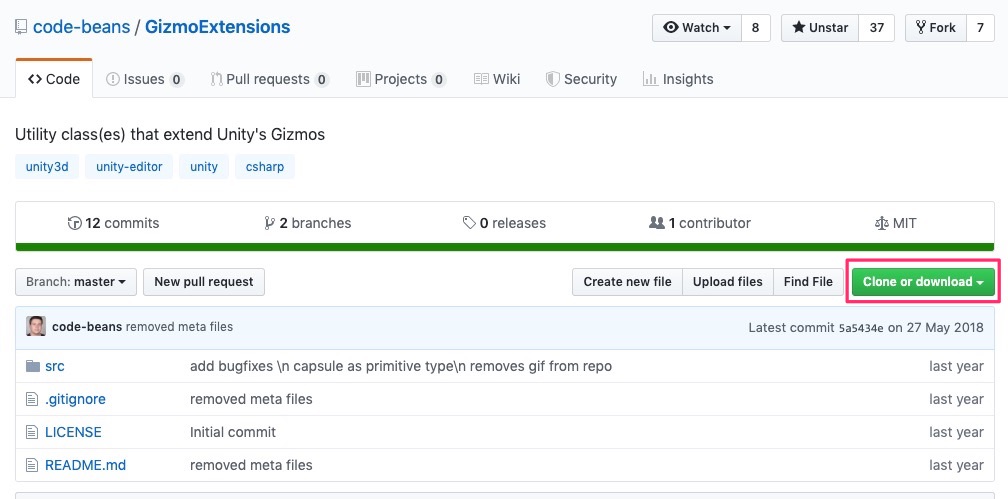The image size is (1008, 499).
Task: Open README.md's 'removed meta files' commit
Action: (x=251, y=465)
